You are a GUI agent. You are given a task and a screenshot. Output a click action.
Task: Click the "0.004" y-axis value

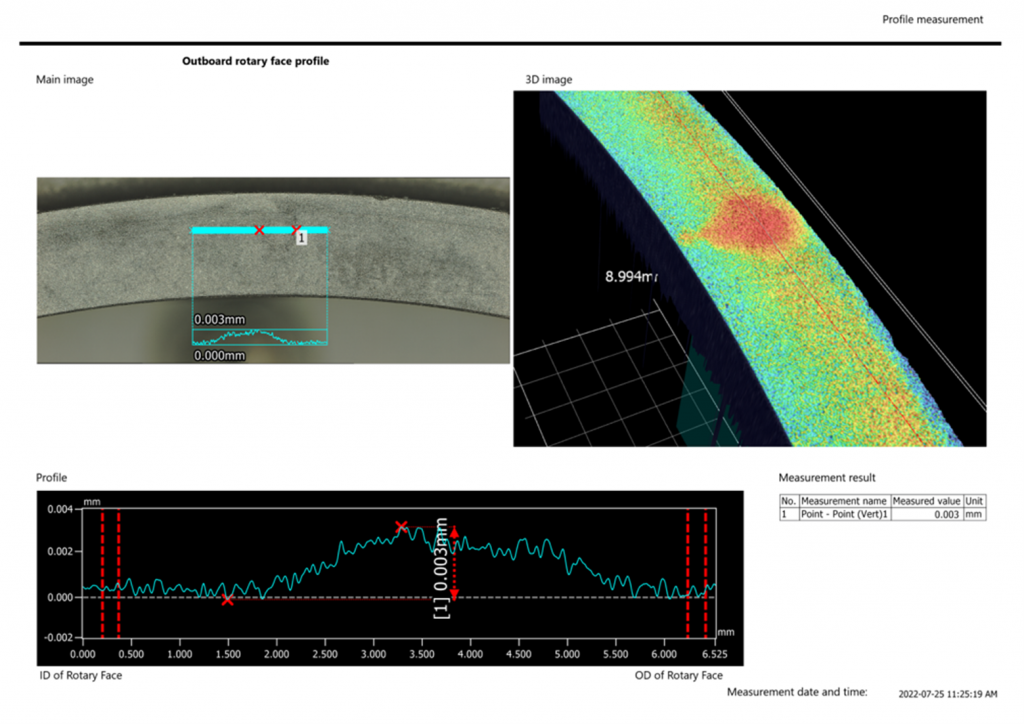point(59,509)
